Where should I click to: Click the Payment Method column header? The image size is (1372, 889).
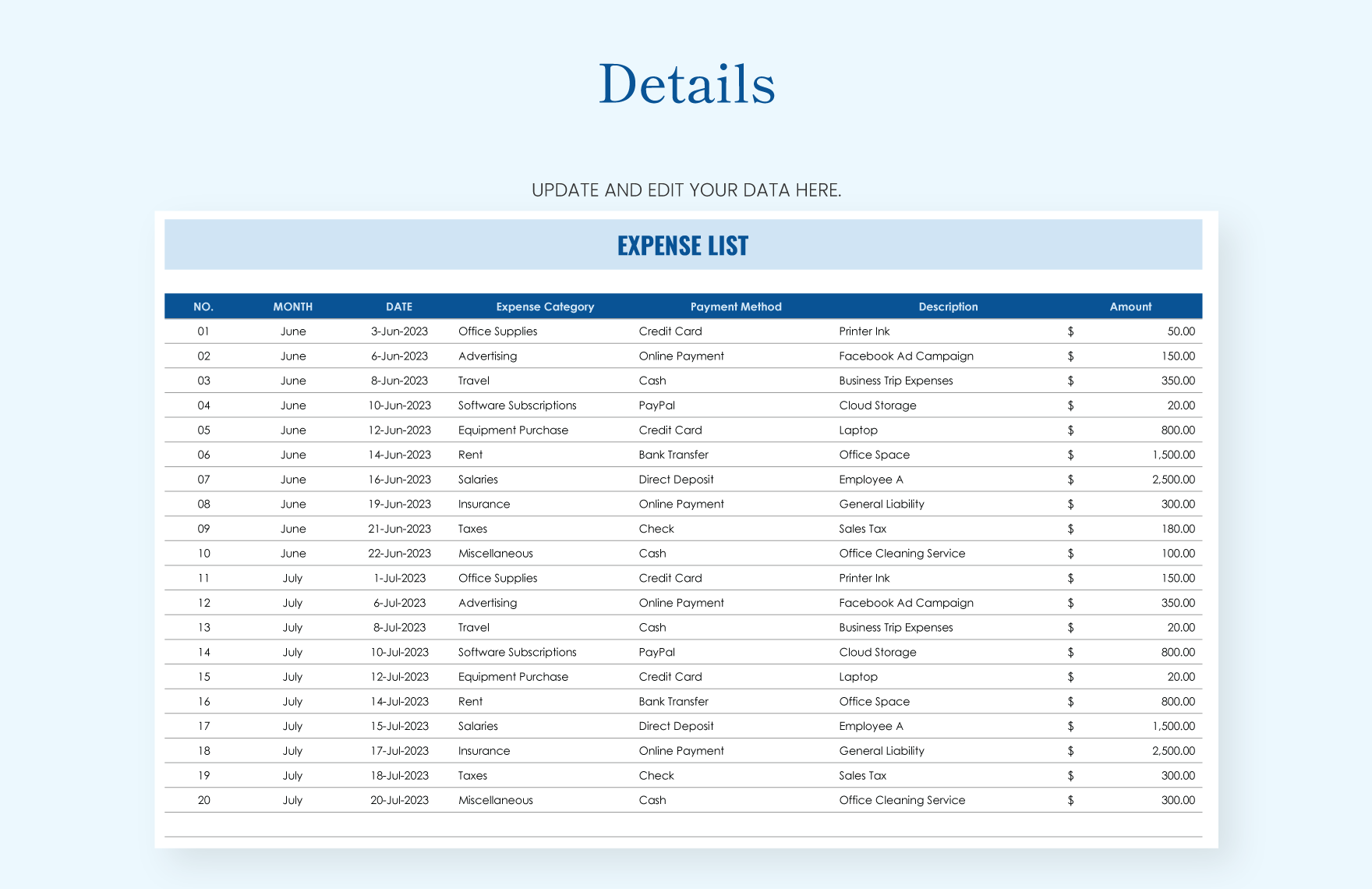tap(736, 306)
